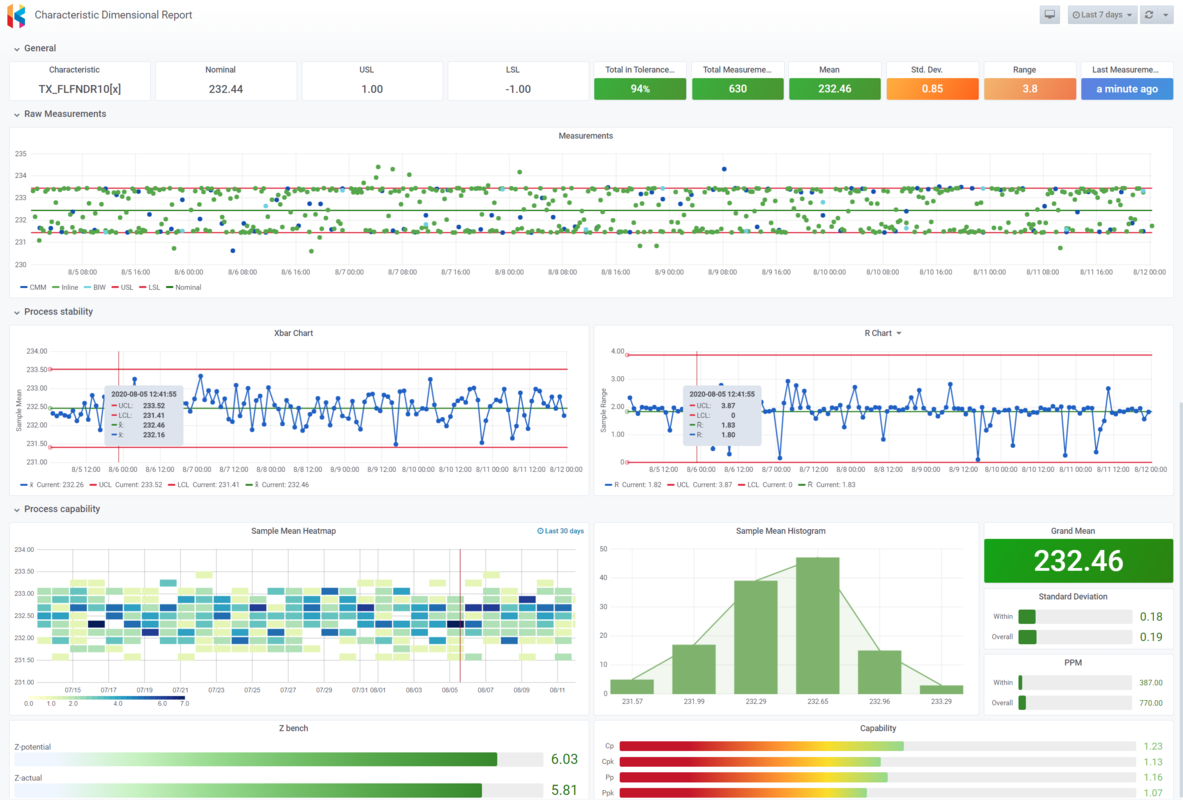
Task: Click the PPM panel title
Action: pos(1073,663)
